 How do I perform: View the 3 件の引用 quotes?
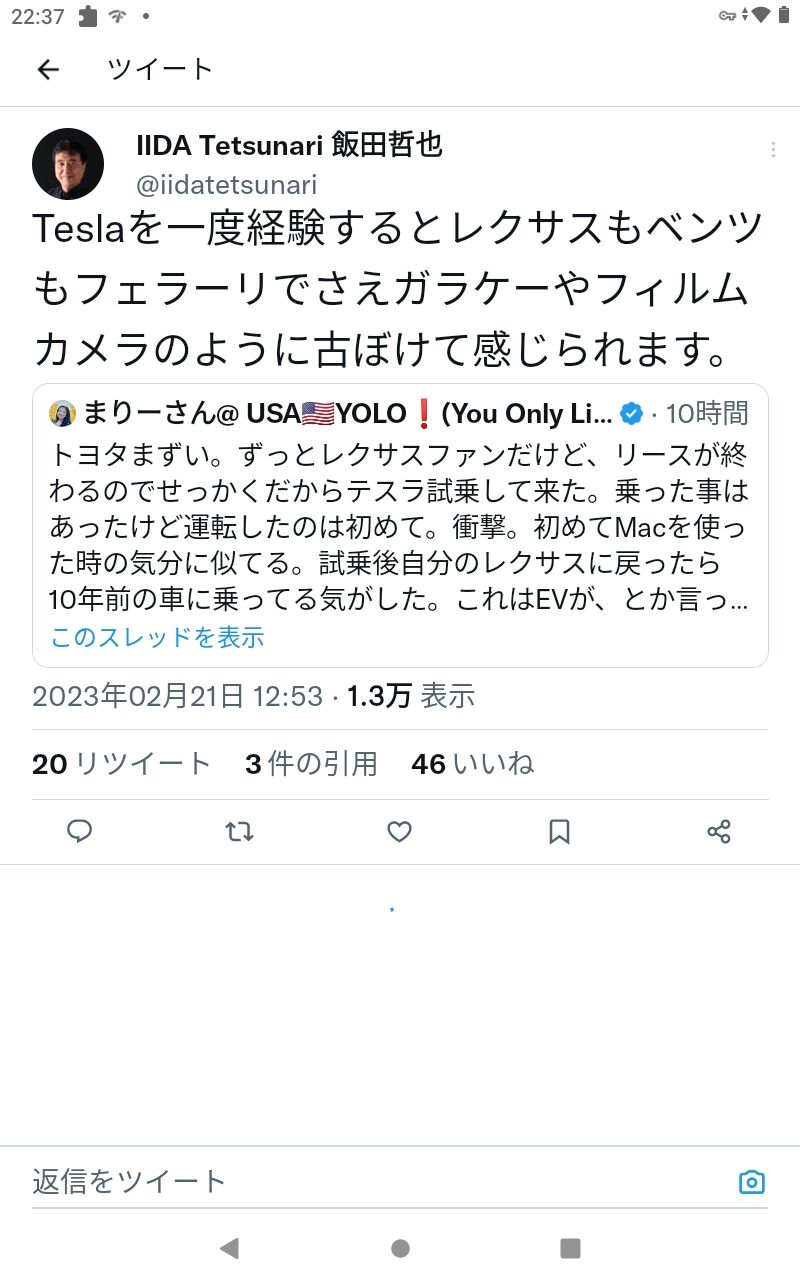coord(311,764)
